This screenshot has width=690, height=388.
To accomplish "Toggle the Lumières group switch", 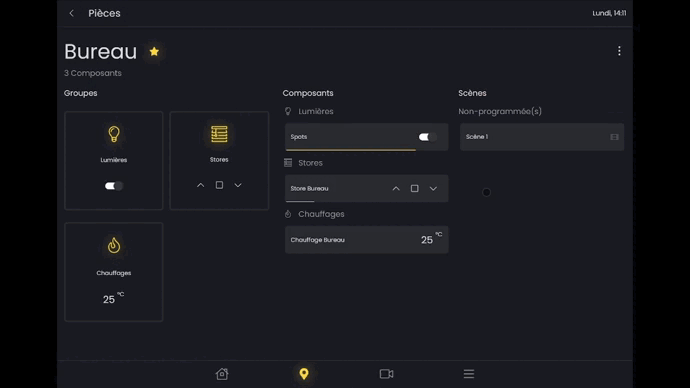I will (x=114, y=186).
